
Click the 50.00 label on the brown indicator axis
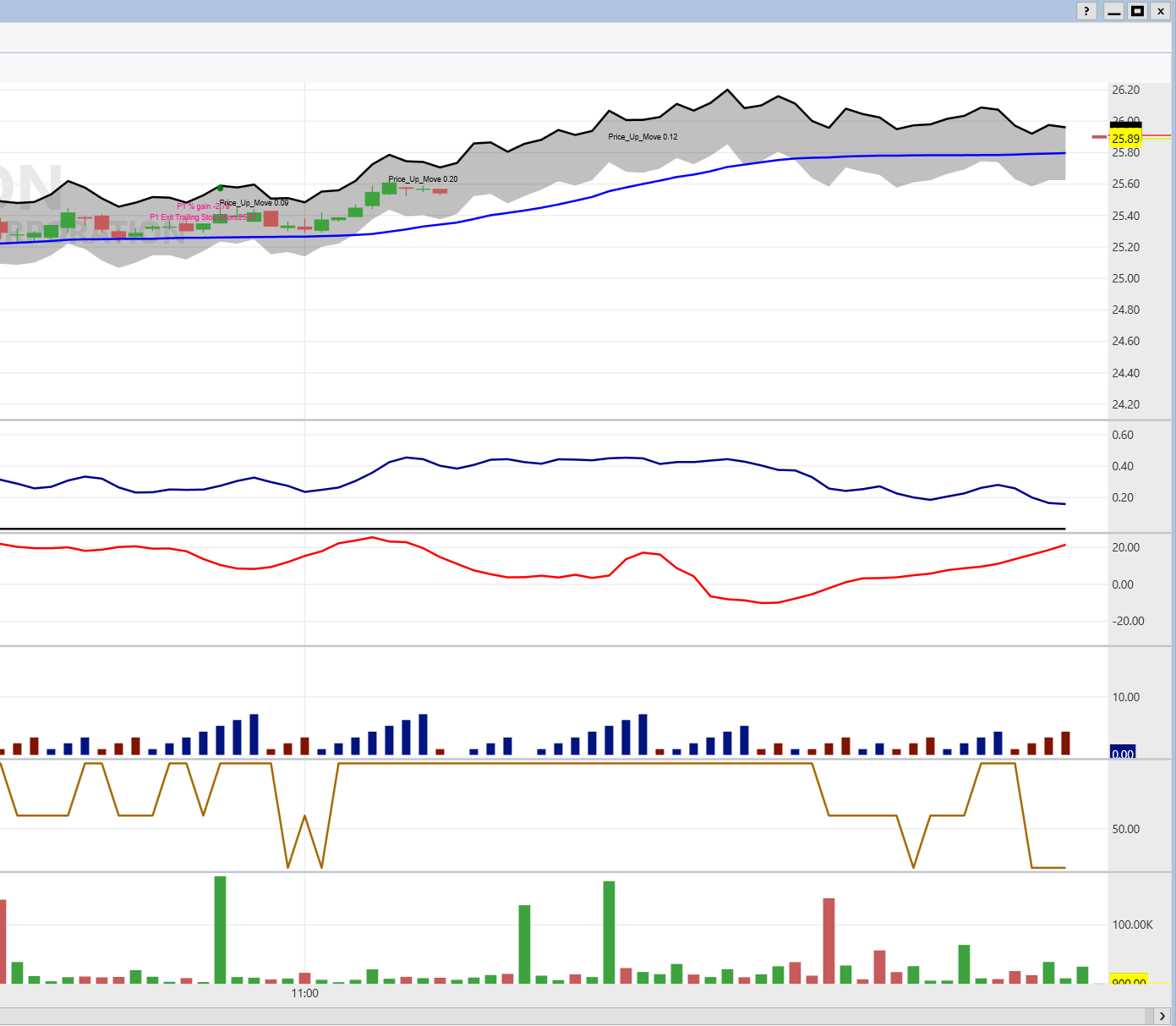[x=1125, y=829]
